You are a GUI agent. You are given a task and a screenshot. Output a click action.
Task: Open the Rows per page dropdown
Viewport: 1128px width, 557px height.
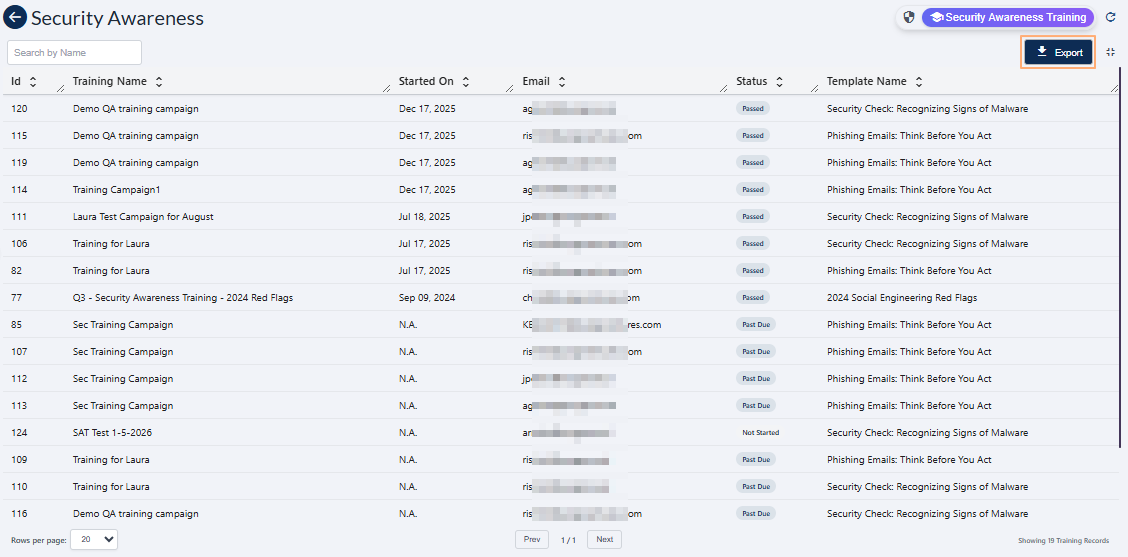pos(94,539)
